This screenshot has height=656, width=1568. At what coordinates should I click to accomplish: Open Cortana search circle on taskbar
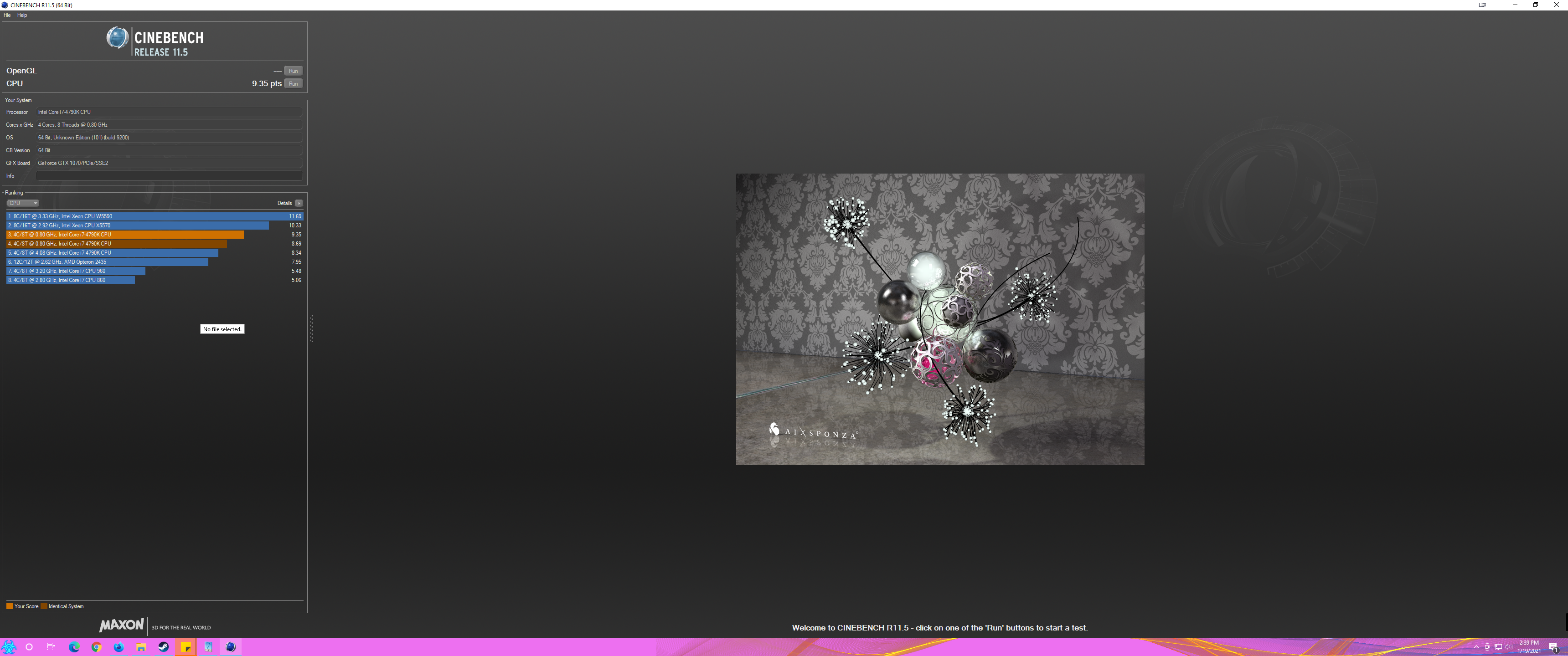point(29,647)
